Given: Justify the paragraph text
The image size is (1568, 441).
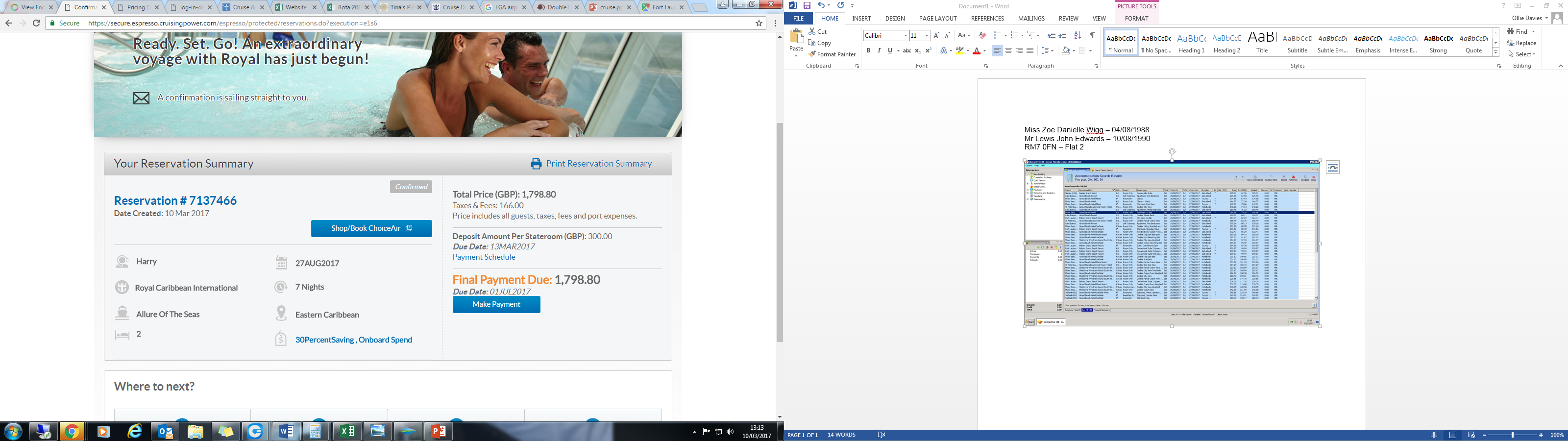Looking at the screenshot, I should [x=1030, y=50].
